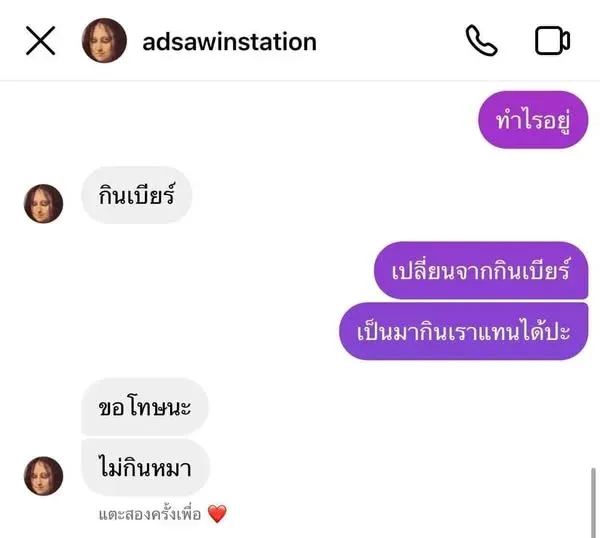Click blank chat area right of ขอโทษนะ
600x538 pixels.
tap(383, 407)
